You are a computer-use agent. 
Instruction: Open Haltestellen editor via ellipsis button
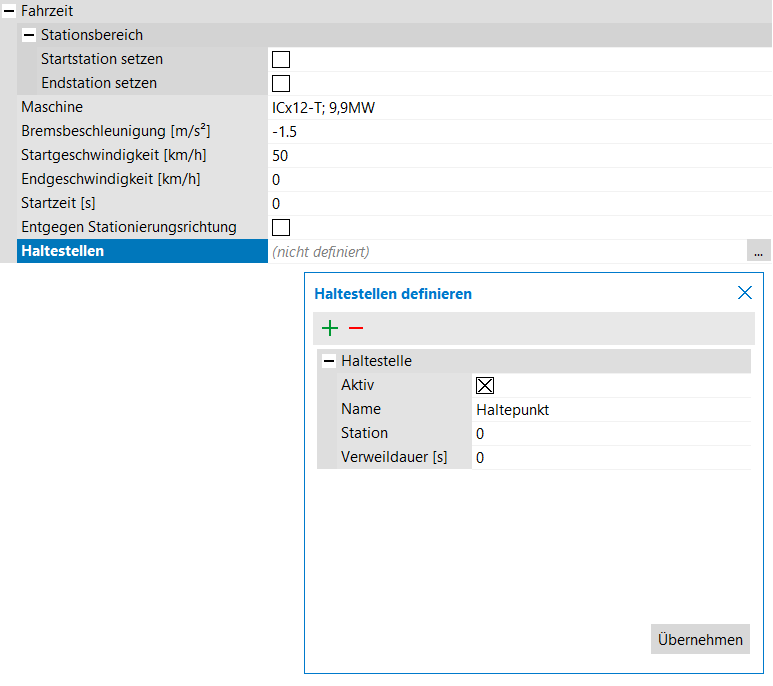758,252
